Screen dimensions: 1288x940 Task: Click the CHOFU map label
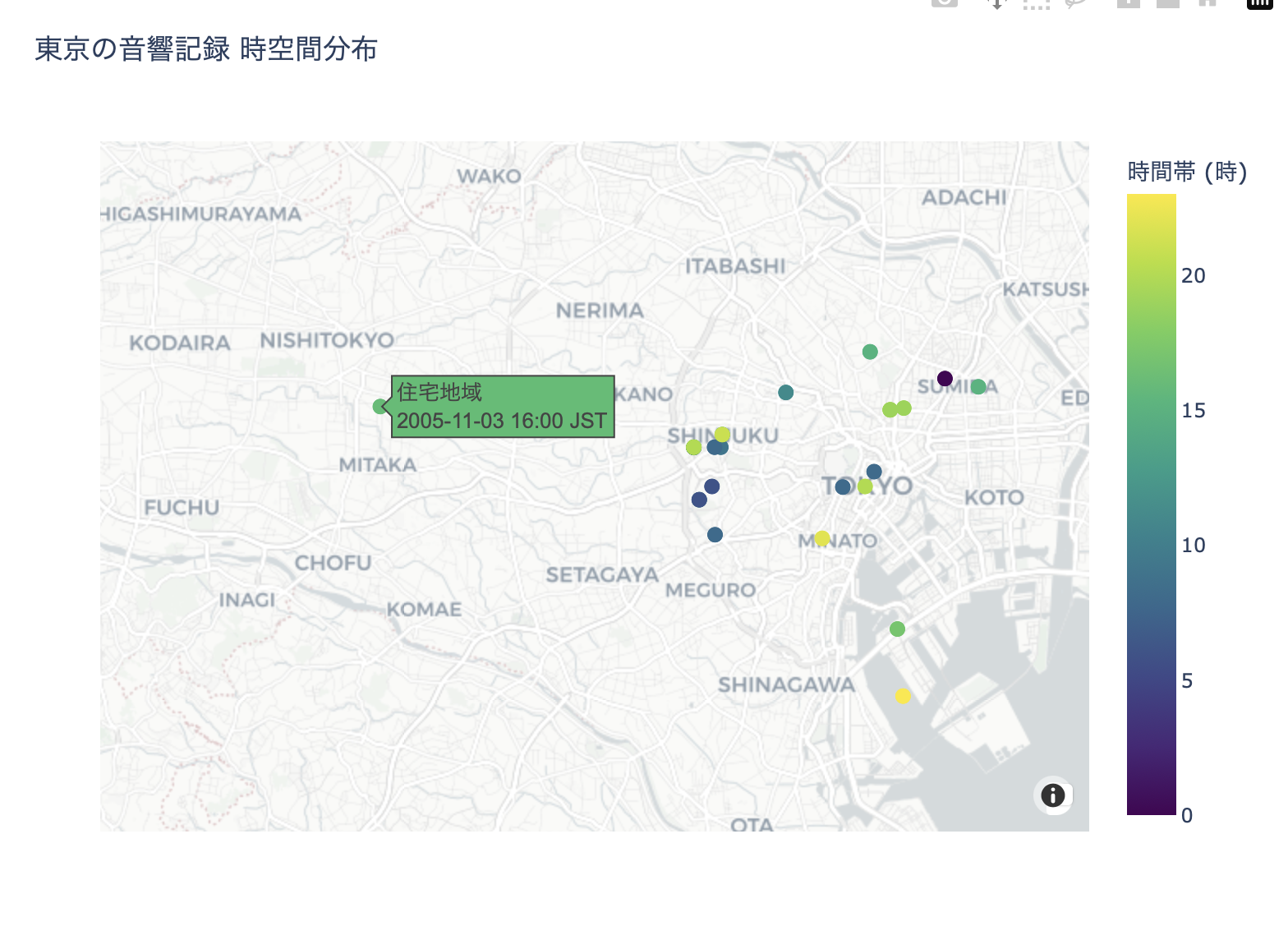[333, 564]
